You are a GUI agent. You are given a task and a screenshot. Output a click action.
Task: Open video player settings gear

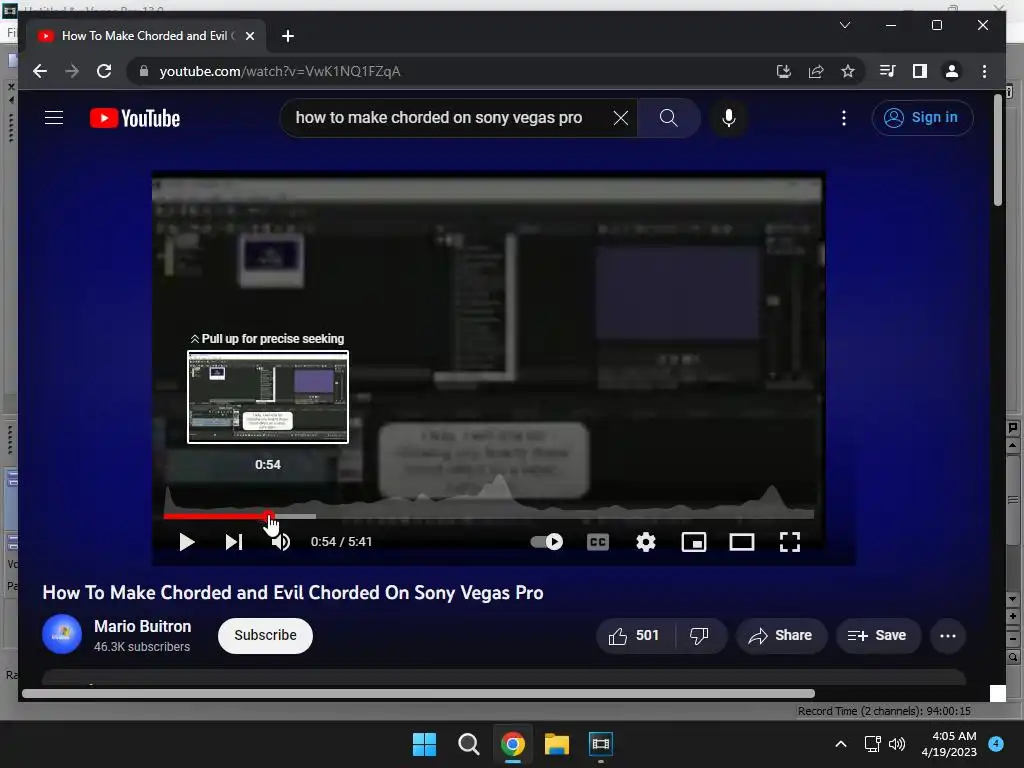point(645,541)
